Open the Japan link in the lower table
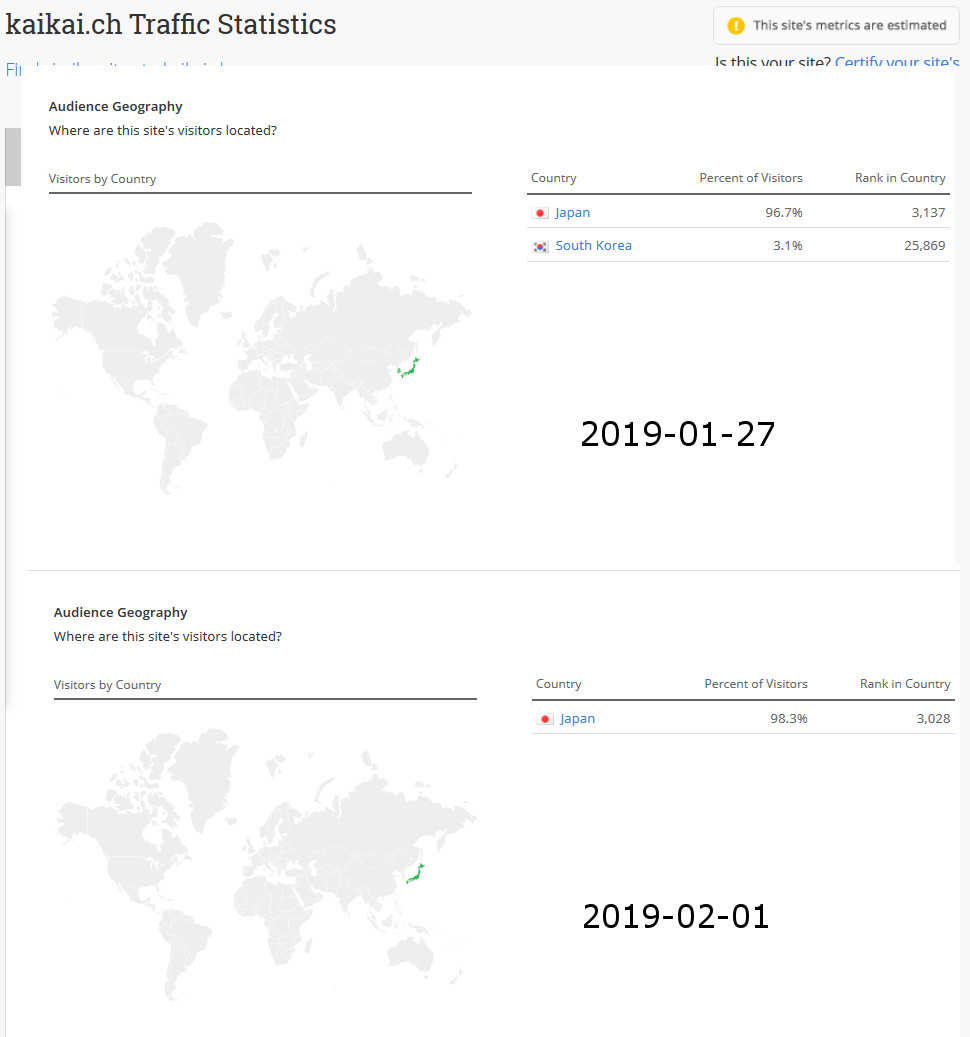Image resolution: width=970 pixels, height=1037 pixels. 577,719
